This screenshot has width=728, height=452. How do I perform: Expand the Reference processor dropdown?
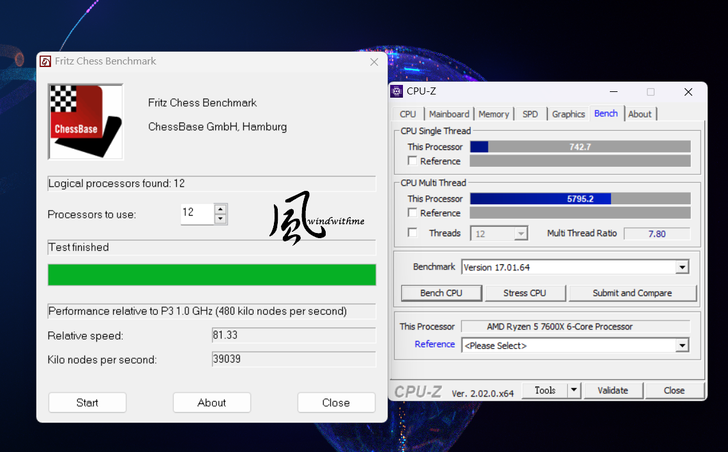click(x=682, y=345)
